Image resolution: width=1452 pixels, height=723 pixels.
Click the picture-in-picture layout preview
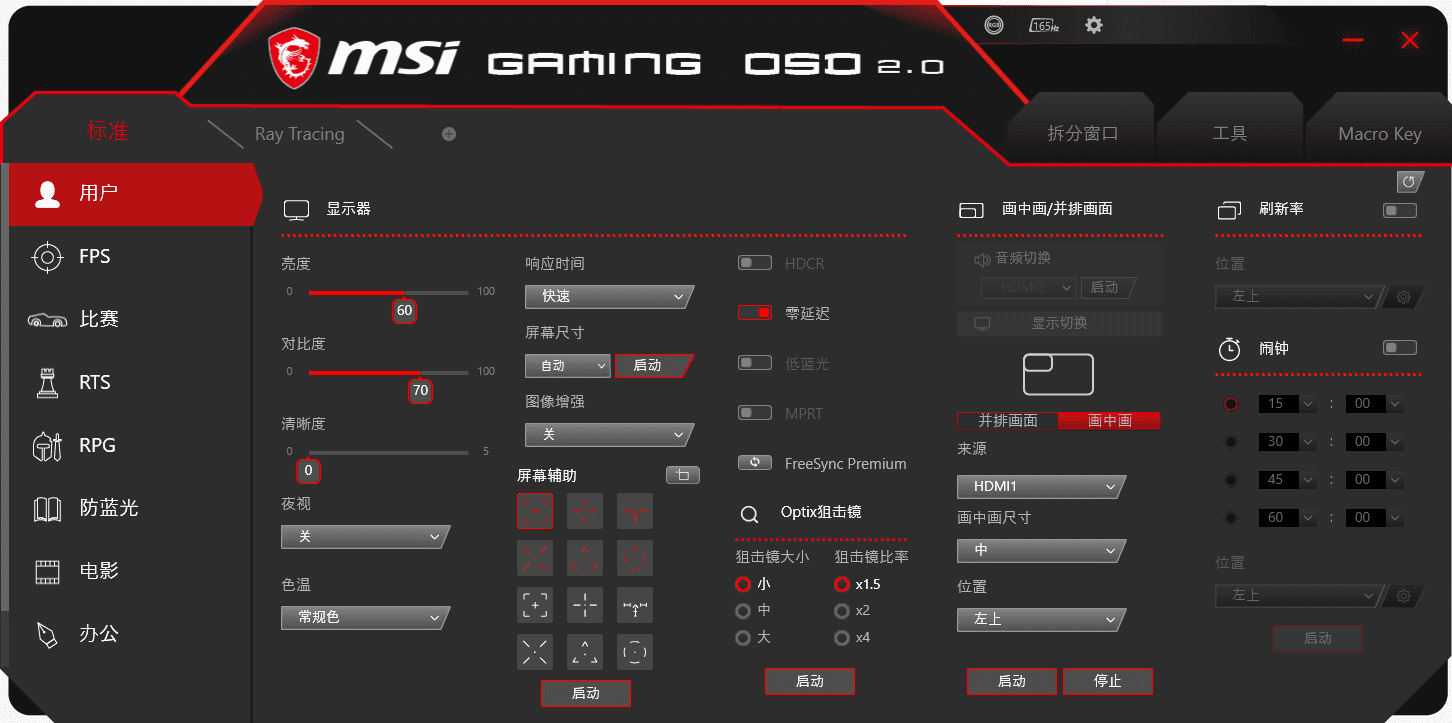[1058, 374]
